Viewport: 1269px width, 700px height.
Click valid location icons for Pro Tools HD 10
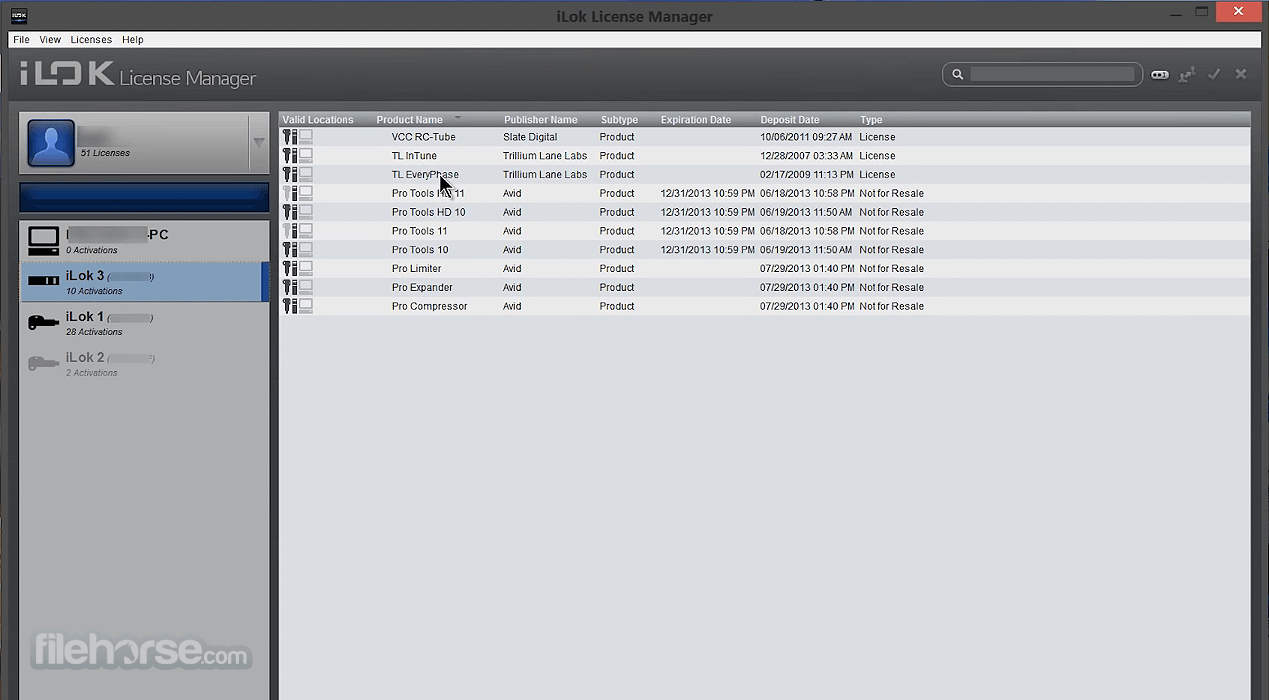coord(297,212)
